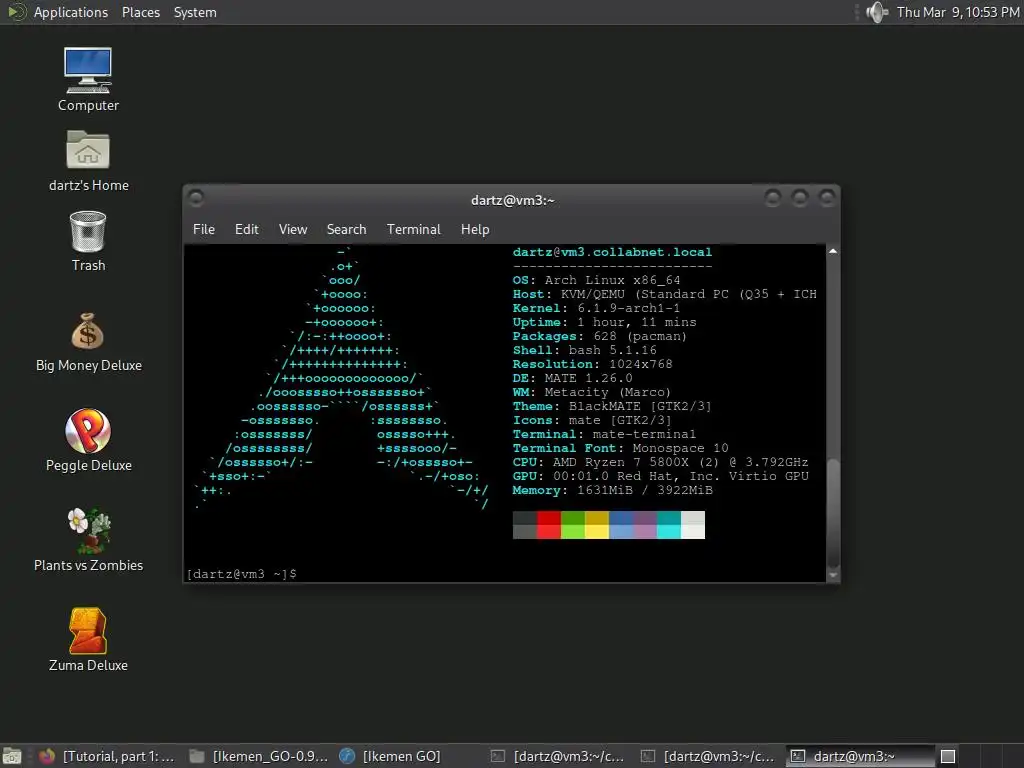
Task: Open the terminal View menu
Action: click(293, 229)
